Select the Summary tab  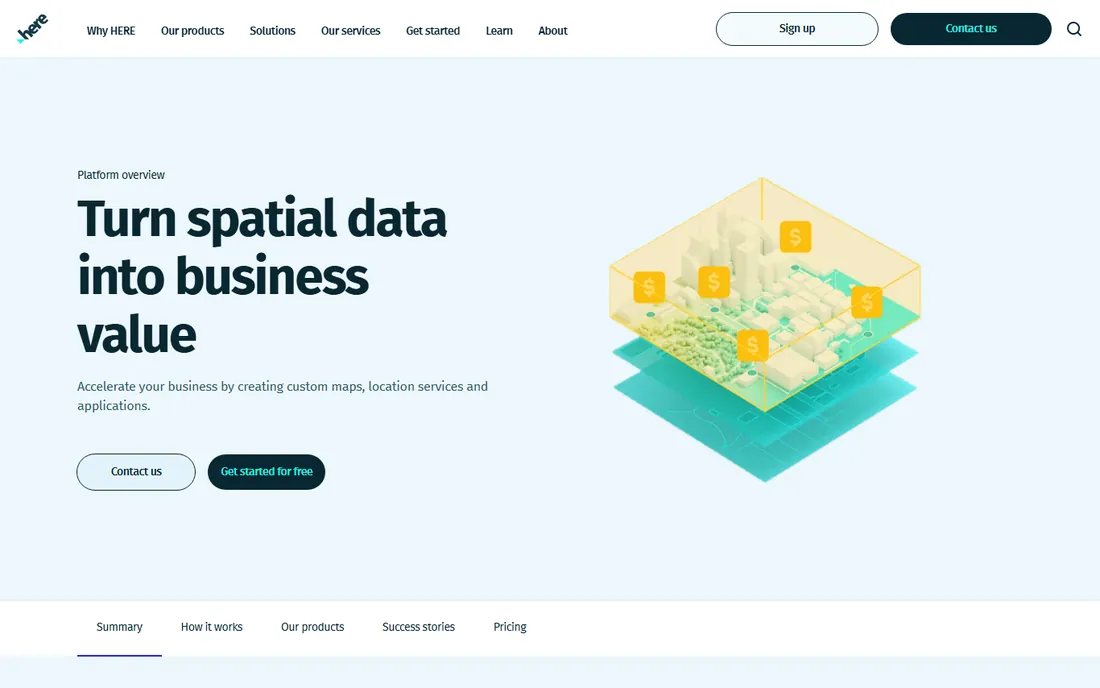119,628
